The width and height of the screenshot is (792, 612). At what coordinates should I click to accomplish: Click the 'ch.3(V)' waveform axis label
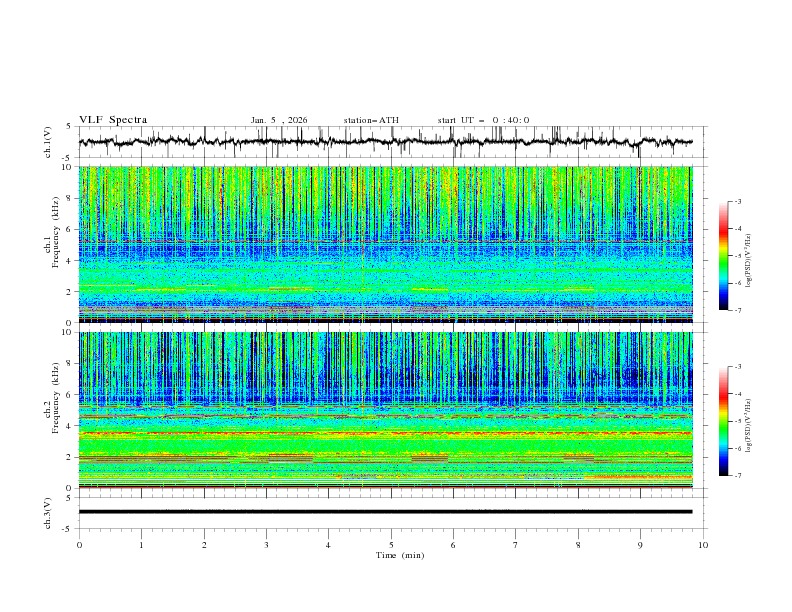48,513
